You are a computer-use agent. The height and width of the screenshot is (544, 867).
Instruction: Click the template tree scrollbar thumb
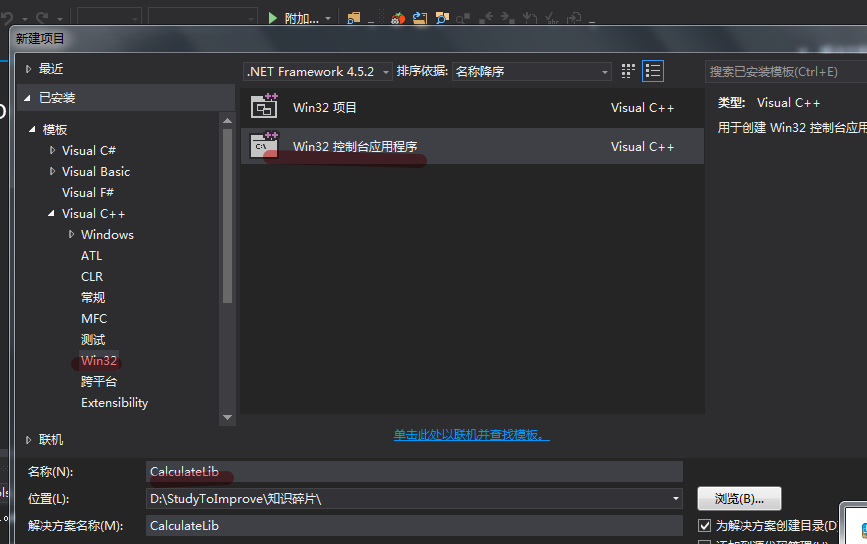(x=227, y=216)
